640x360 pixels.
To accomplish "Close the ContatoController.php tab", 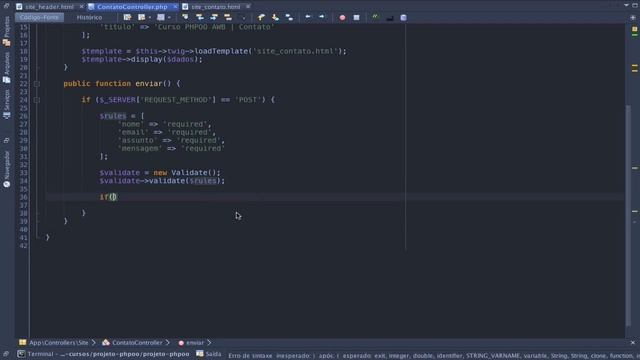I will point(175,7).
